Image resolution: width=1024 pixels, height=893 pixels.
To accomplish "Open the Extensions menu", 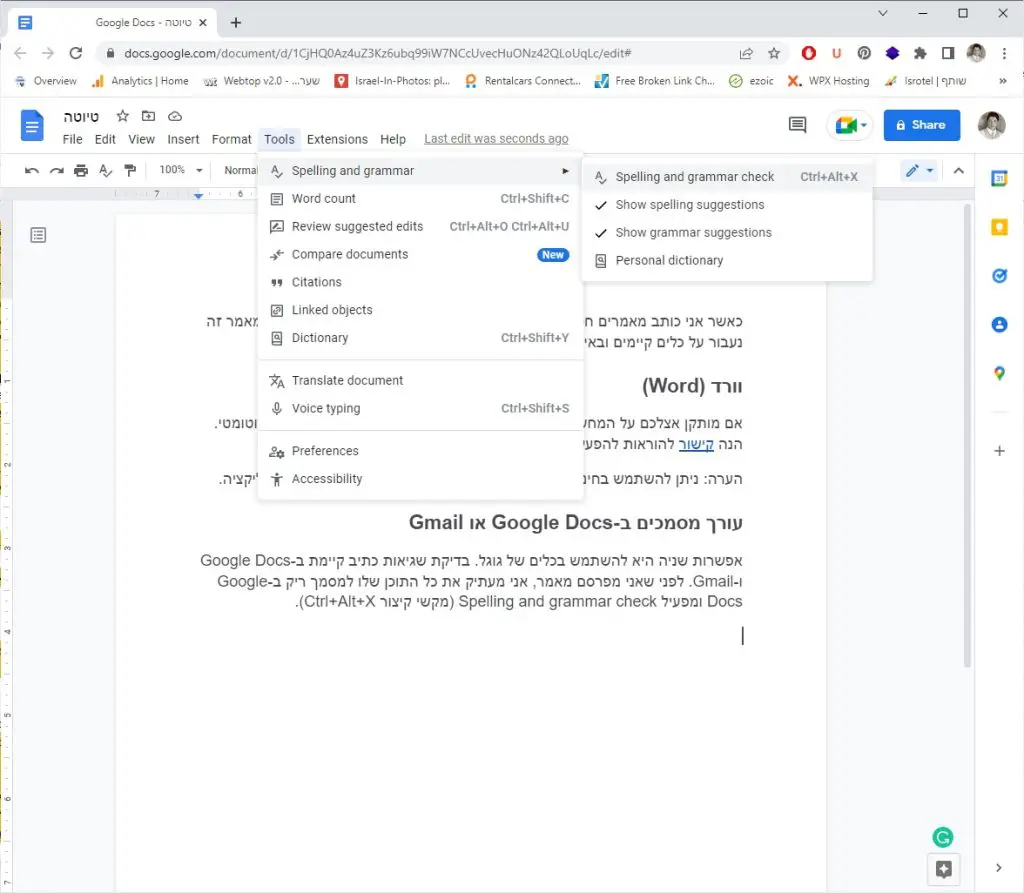I will (x=337, y=139).
